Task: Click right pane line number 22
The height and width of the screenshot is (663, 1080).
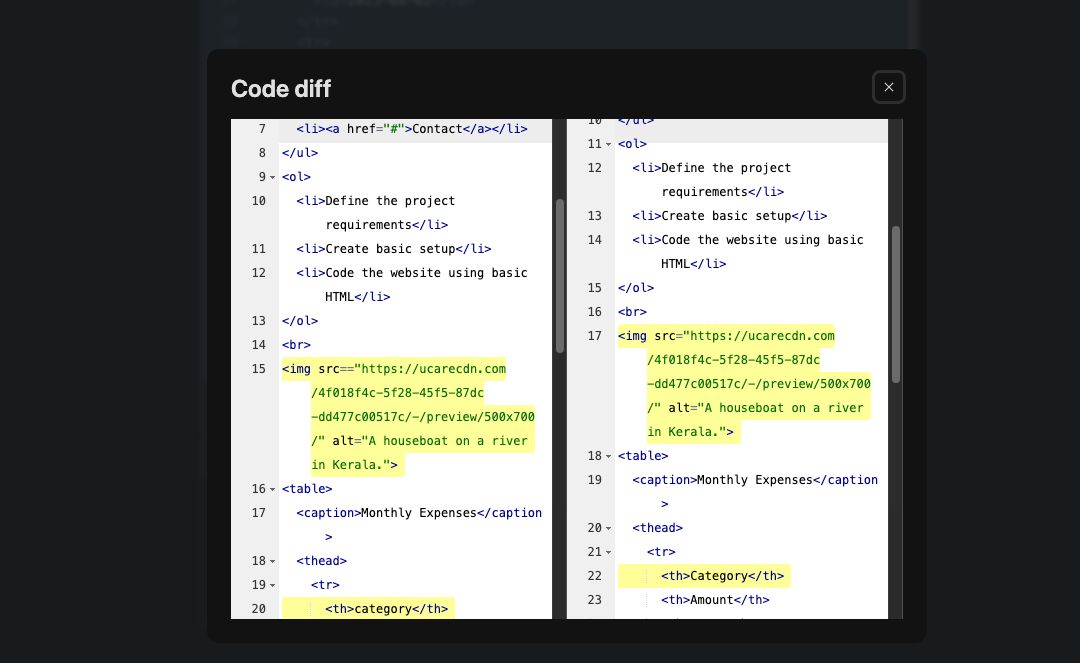Action: pos(594,576)
